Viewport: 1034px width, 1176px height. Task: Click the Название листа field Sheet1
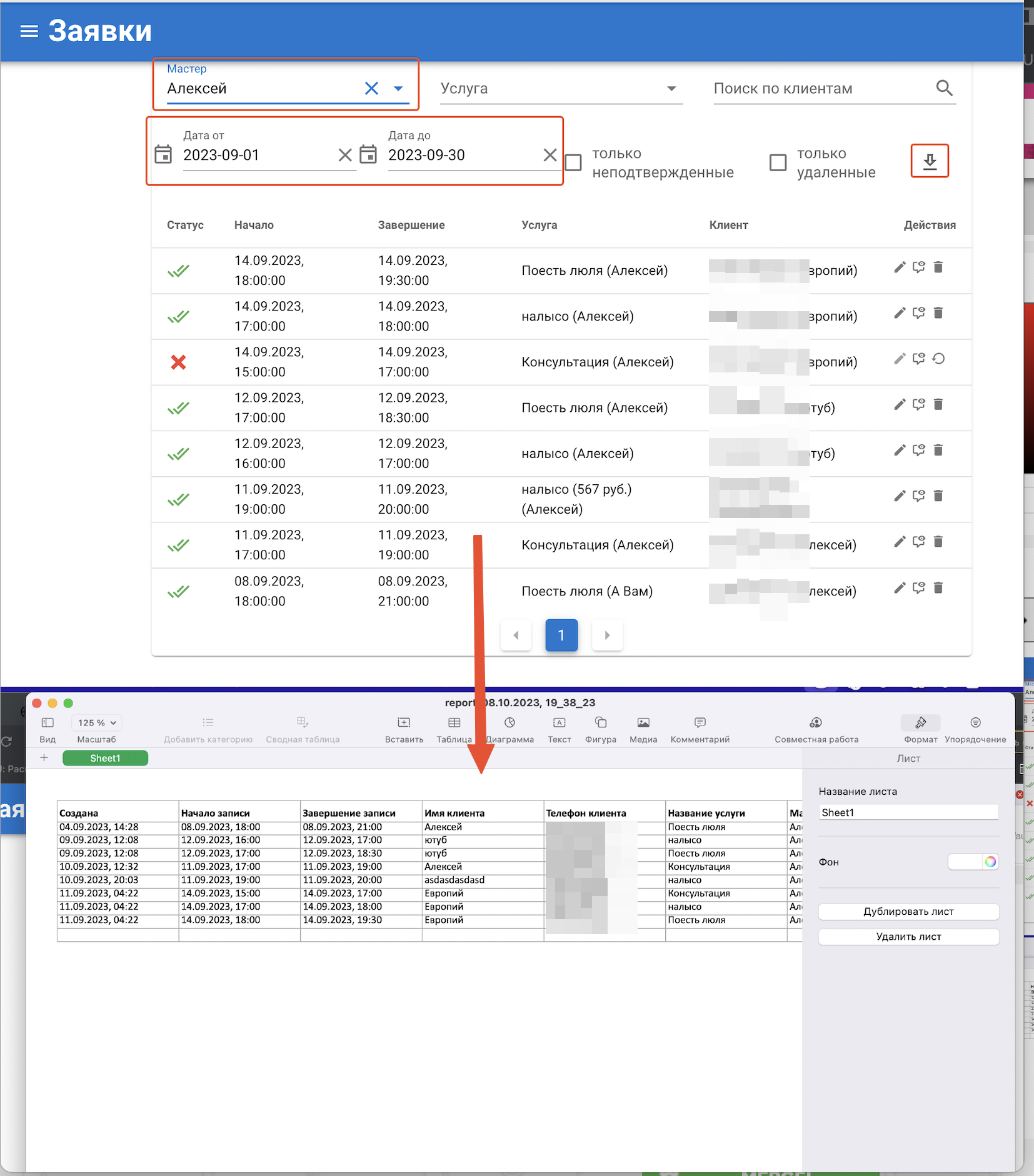pos(908,812)
